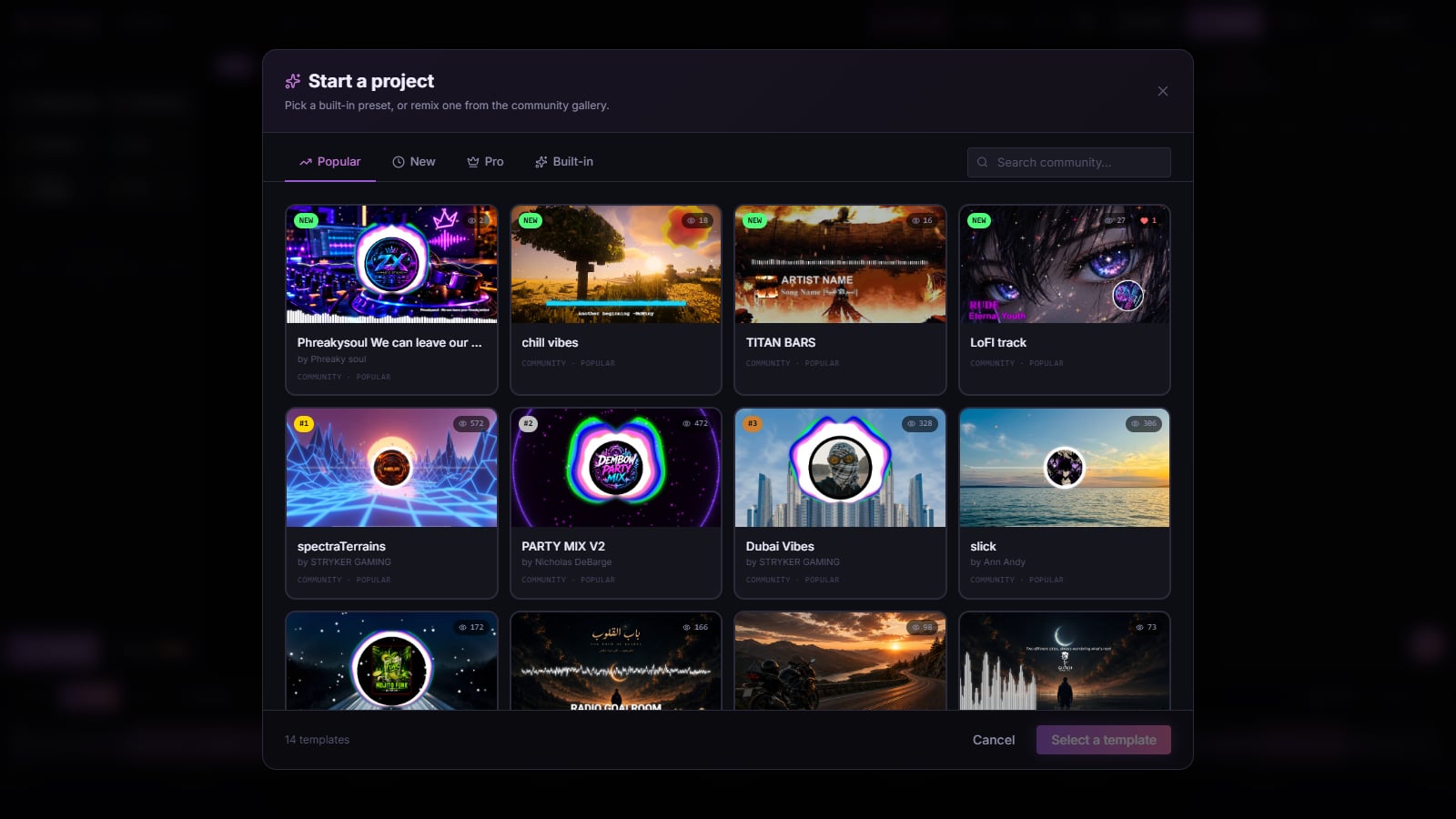Click the heart likes icon on LoFI track
The height and width of the screenshot is (819, 1456).
pyautogui.click(x=1144, y=220)
